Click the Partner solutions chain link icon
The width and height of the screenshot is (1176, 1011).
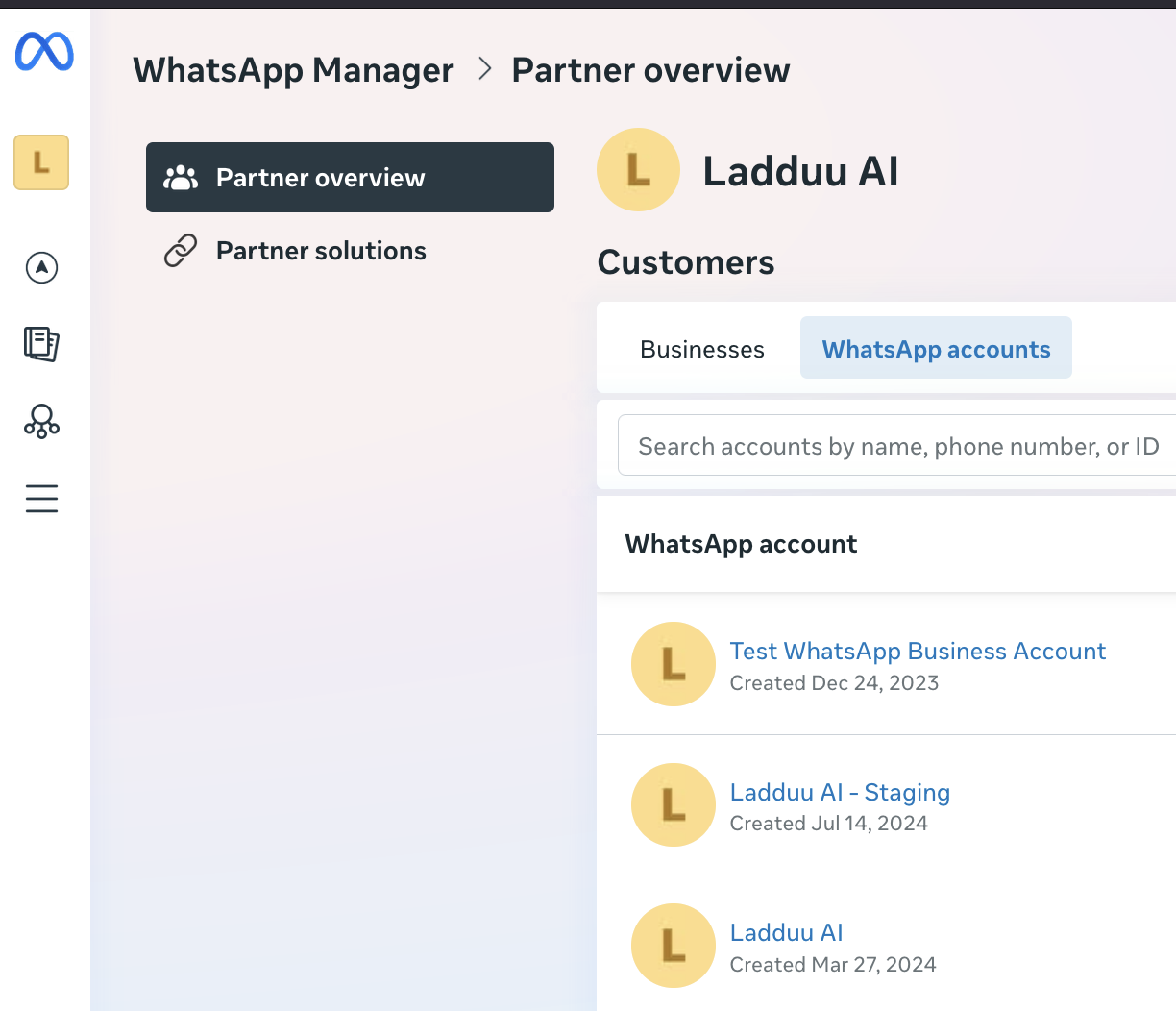coord(181,251)
